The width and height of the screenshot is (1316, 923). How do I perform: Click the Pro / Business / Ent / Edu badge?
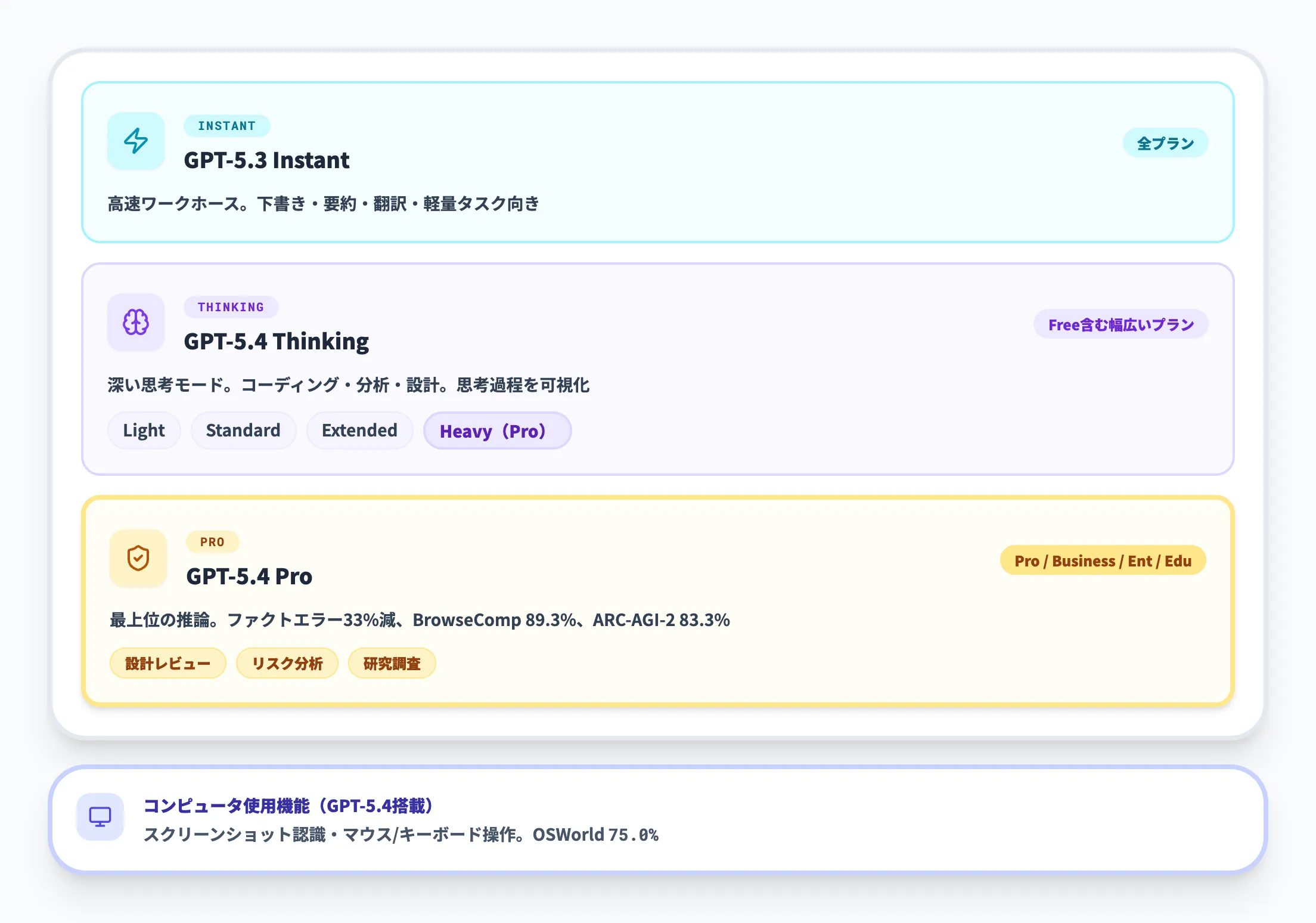click(1103, 560)
